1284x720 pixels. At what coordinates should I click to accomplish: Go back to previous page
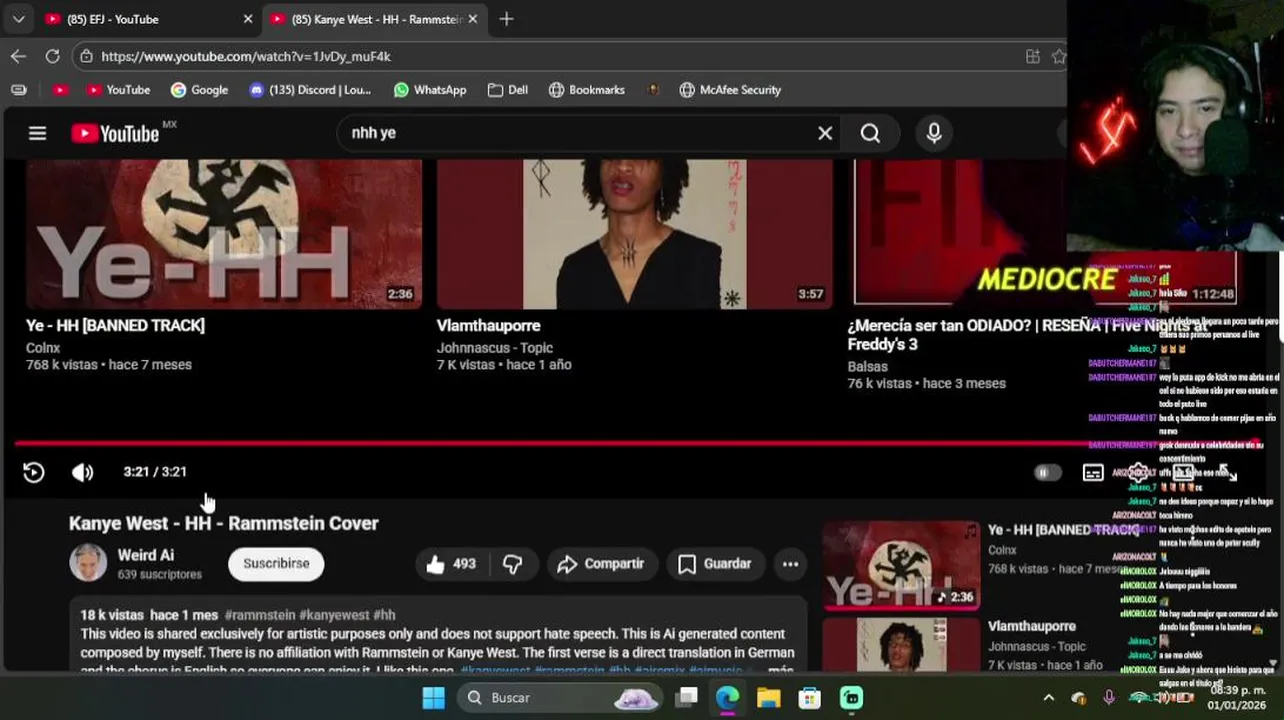18,56
